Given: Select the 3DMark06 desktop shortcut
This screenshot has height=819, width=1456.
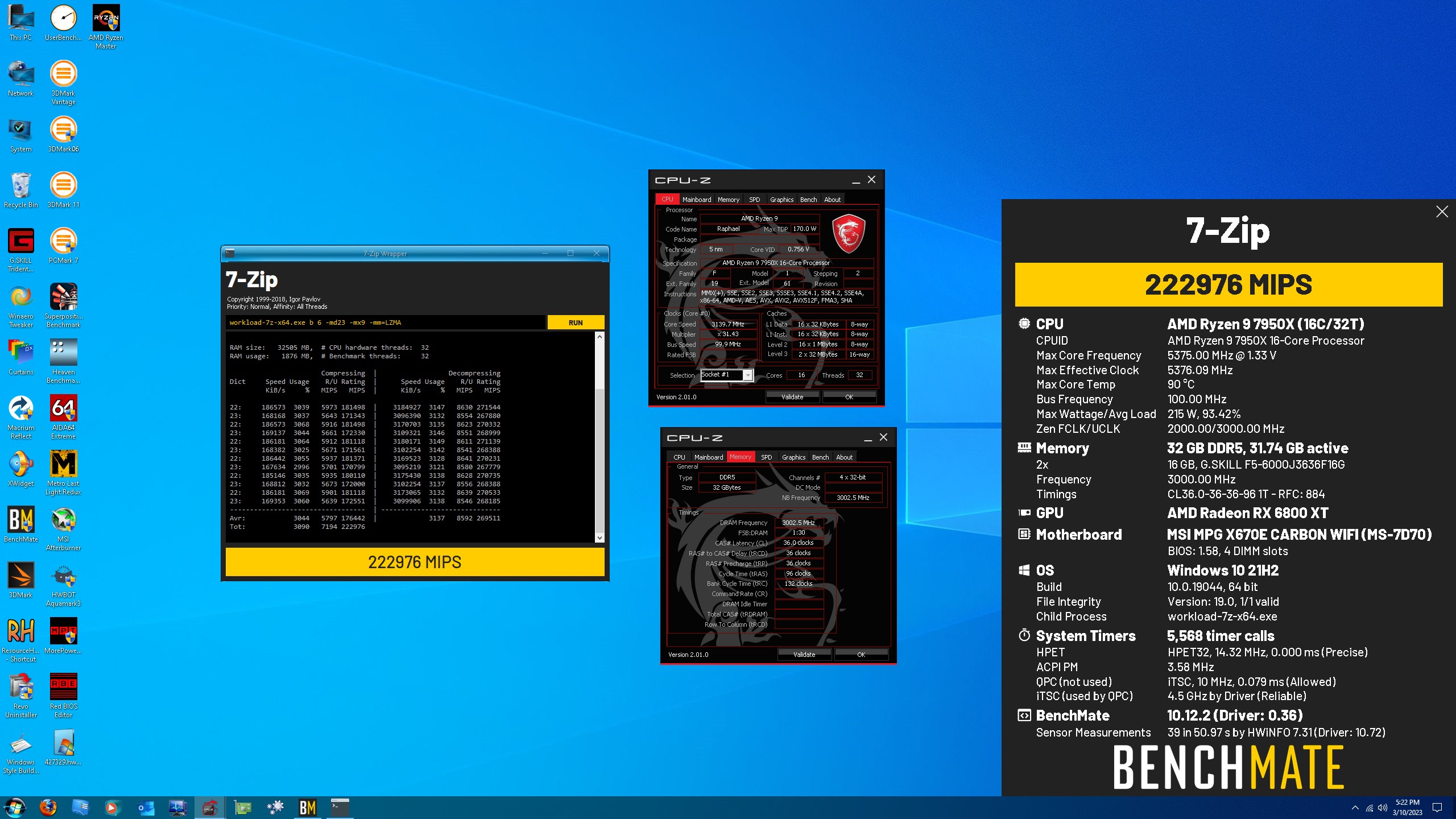Looking at the screenshot, I should (63, 135).
